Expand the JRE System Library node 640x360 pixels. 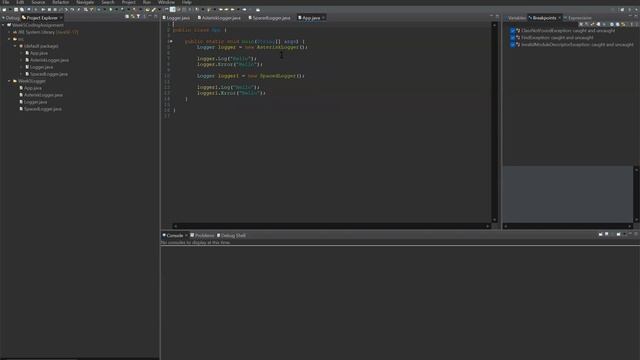[x=9, y=32]
